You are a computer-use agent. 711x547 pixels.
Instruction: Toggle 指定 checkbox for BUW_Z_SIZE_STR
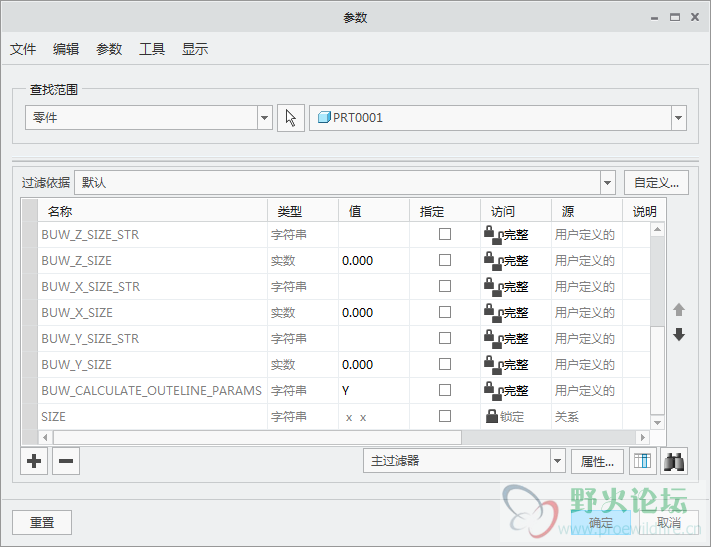click(x=445, y=234)
